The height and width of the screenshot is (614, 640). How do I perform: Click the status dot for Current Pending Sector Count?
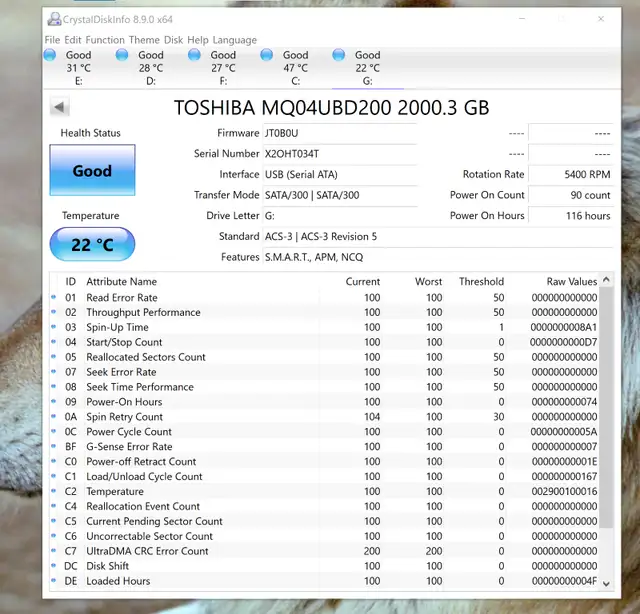point(53,521)
